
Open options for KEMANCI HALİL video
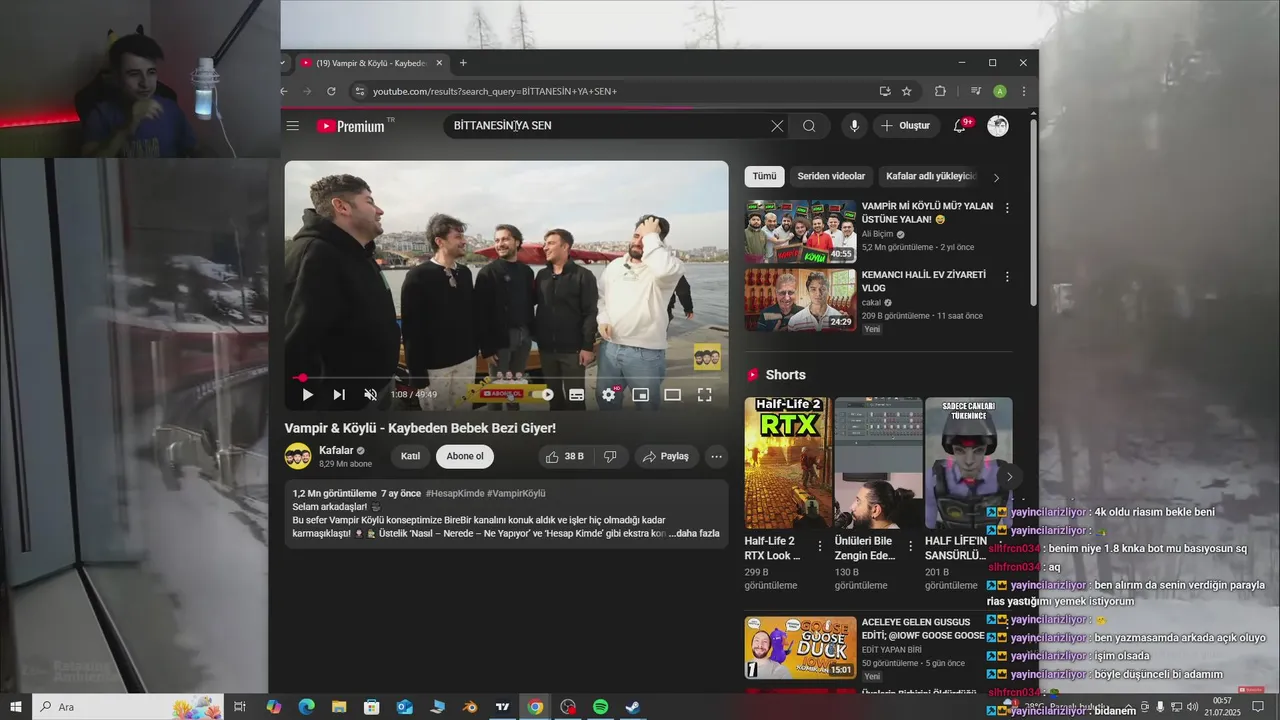[1007, 276]
